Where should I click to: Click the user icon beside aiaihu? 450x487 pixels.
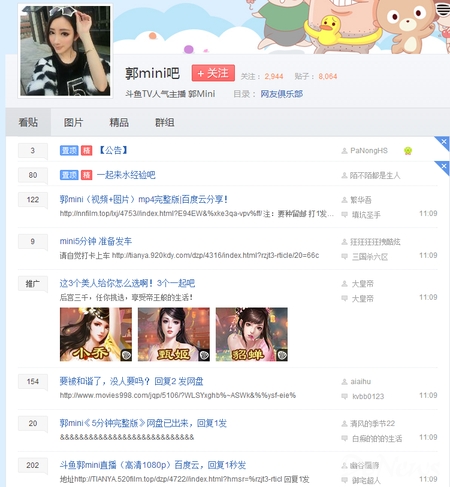pyautogui.click(x=345, y=382)
